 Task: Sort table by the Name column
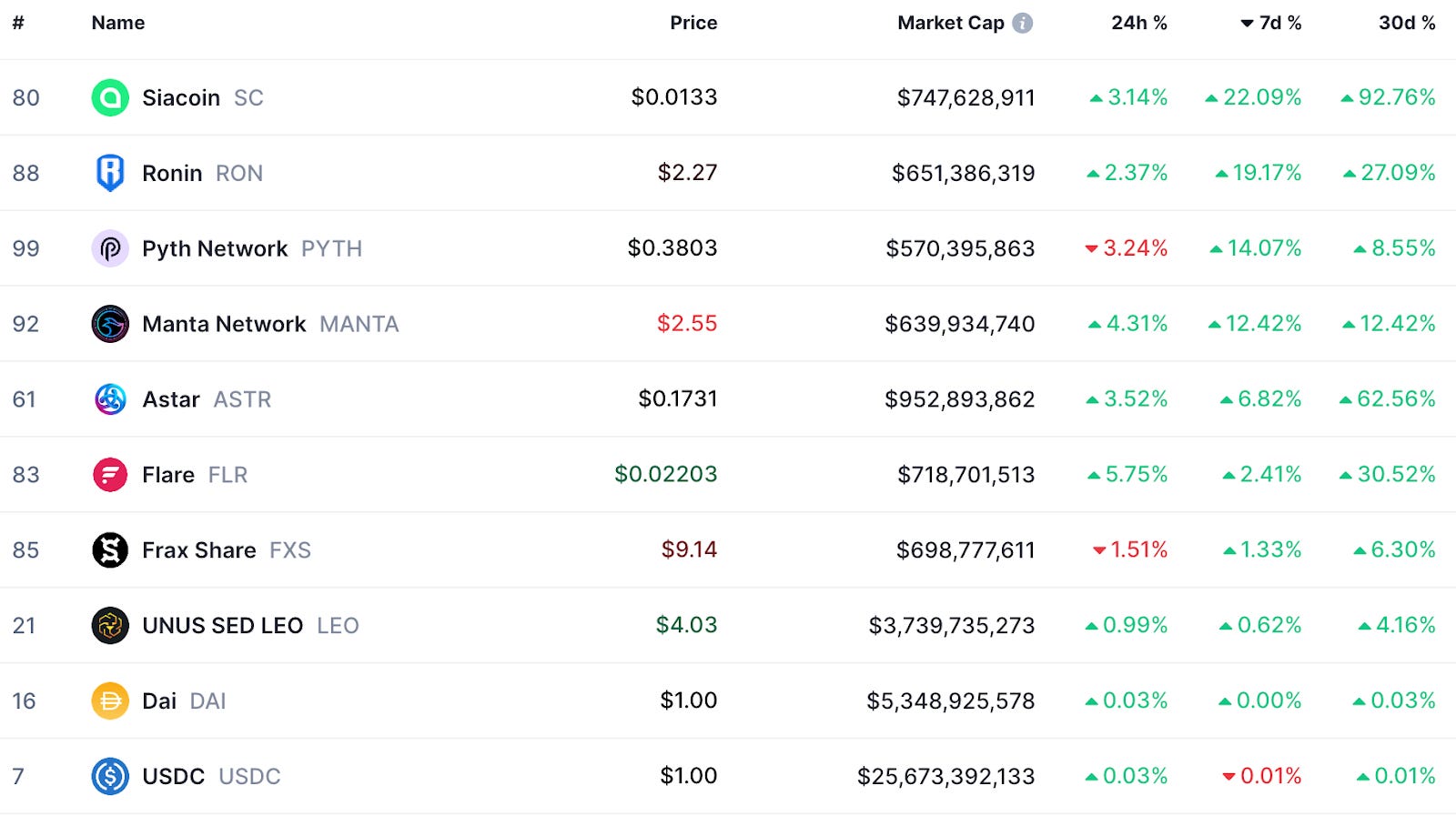pos(118,23)
